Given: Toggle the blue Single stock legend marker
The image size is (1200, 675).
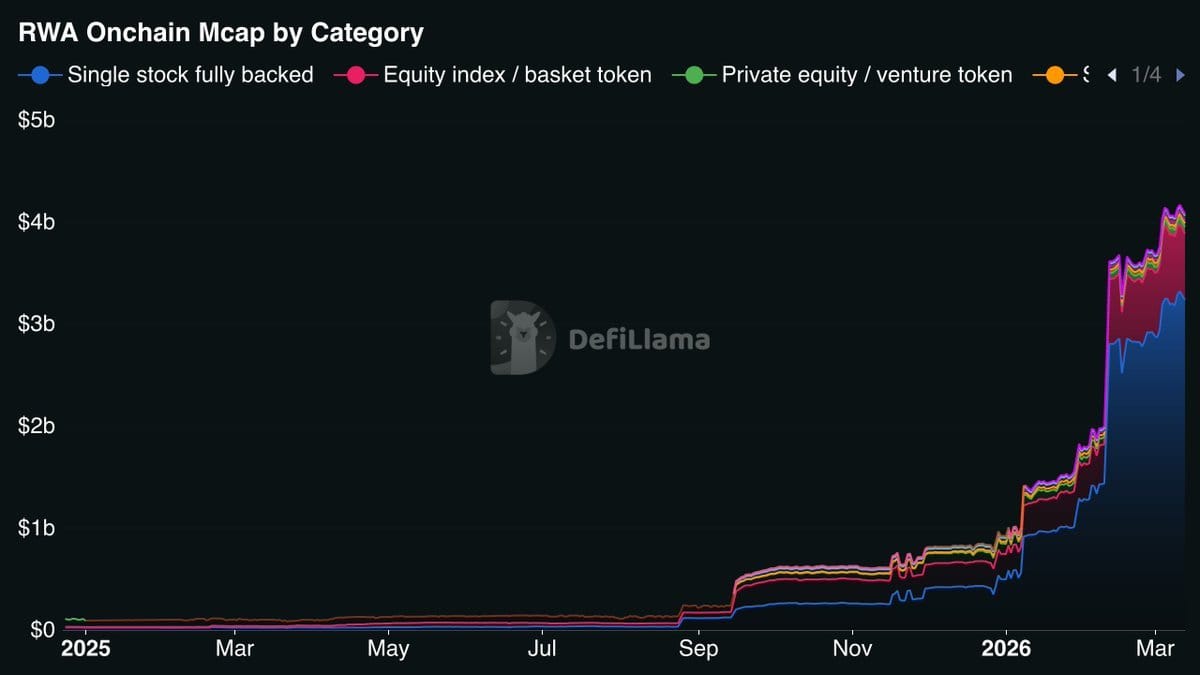Looking at the screenshot, I should 40,75.
